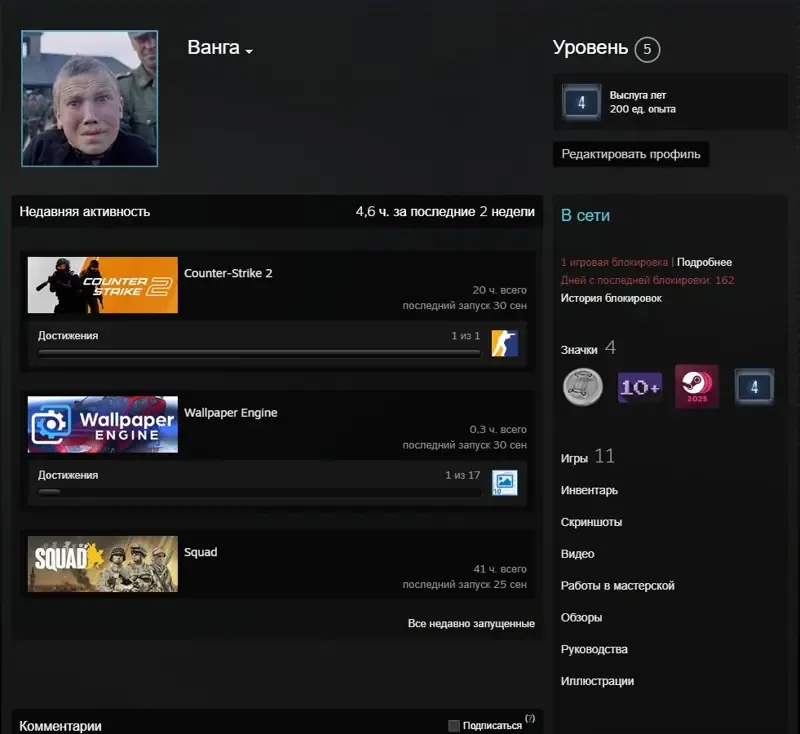Image resolution: width=800 pixels, height=734 pixels.
Task: Click the Редактировать профиль button
Action: tap(631, 154)
